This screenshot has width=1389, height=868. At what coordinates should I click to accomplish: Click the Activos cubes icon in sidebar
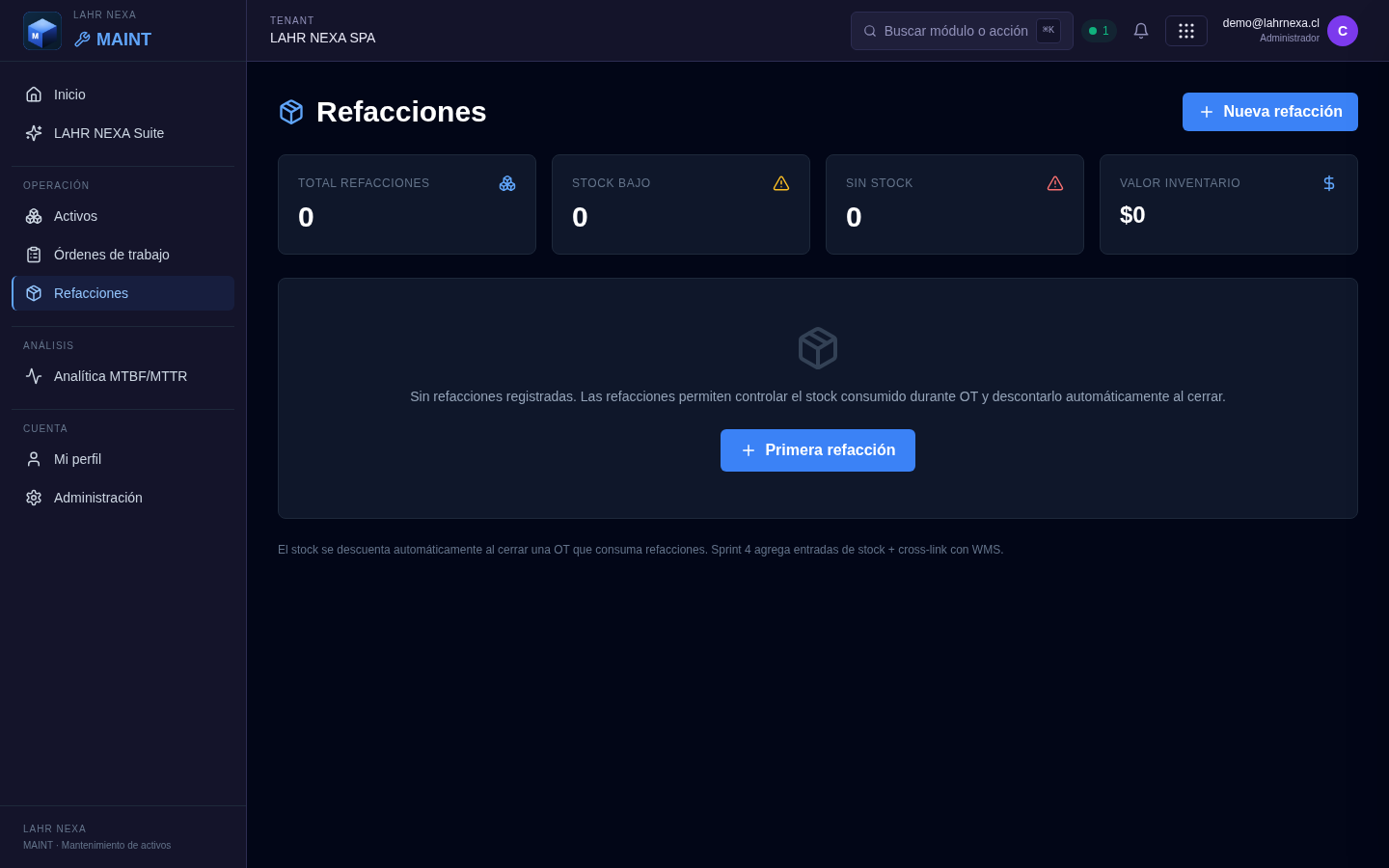pos(34,216)
